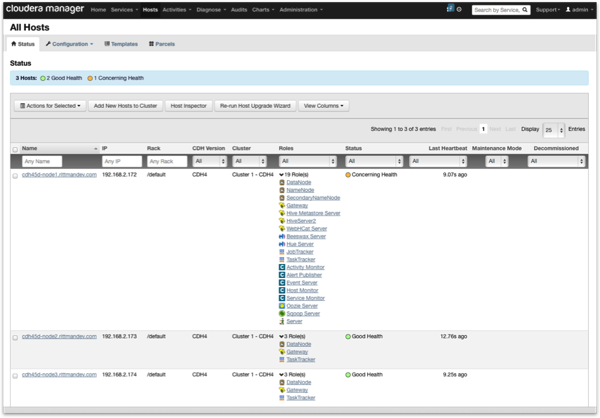This screenshot has height=418, width=600.
Task: Click the WebHCat Server icon
Action: pos(282,229)
